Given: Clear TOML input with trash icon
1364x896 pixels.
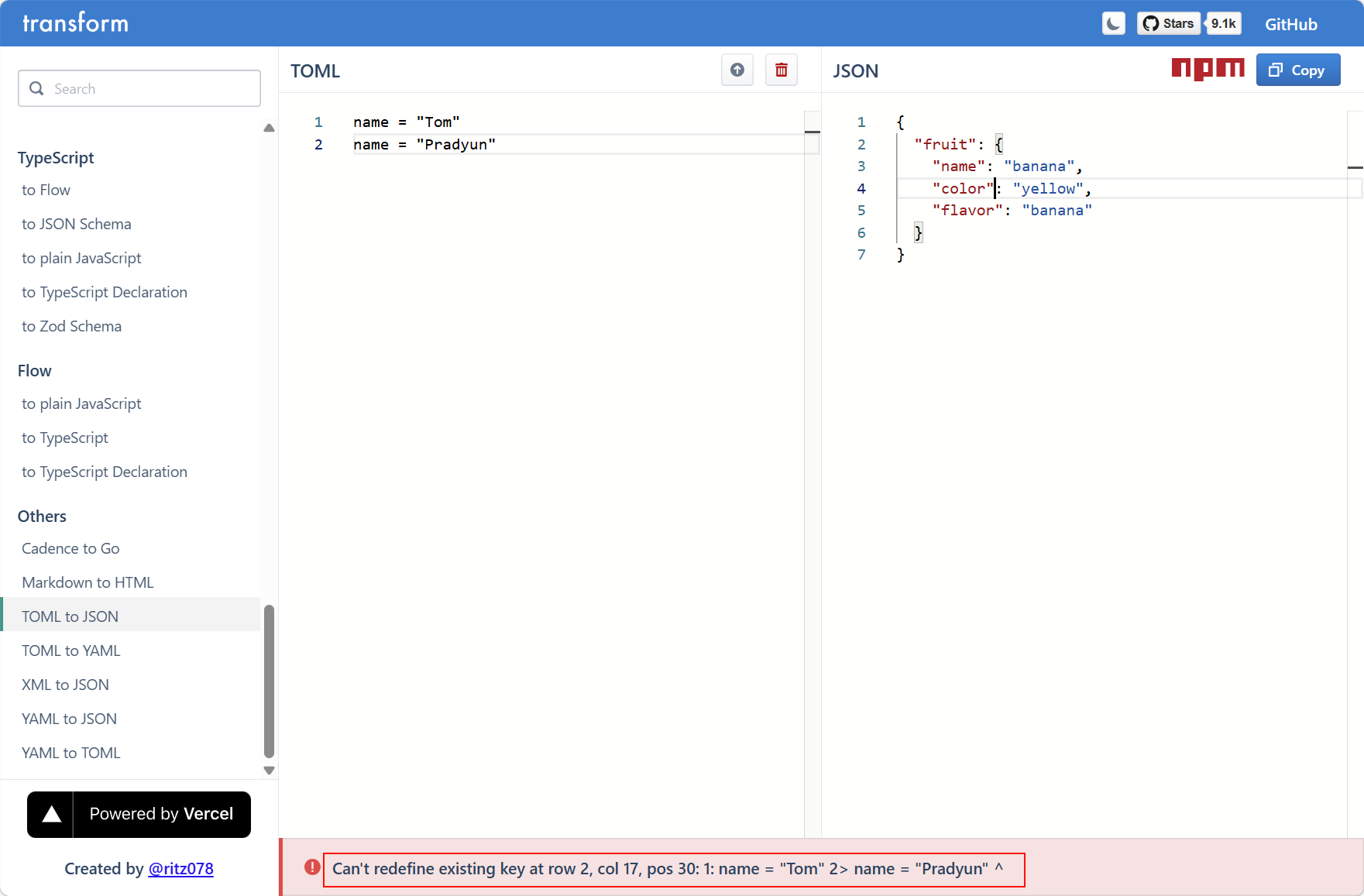Looking at the screenshot, I should 781,70.
